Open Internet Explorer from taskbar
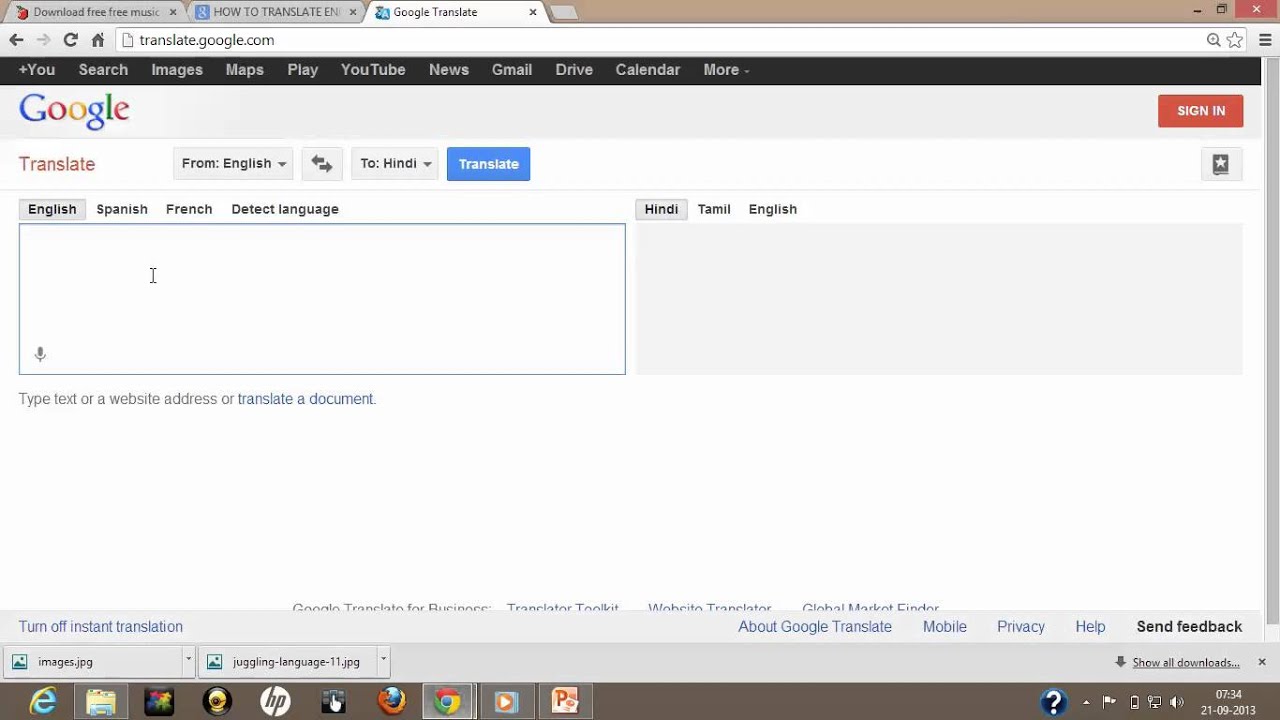 click(x=43, y=702)
